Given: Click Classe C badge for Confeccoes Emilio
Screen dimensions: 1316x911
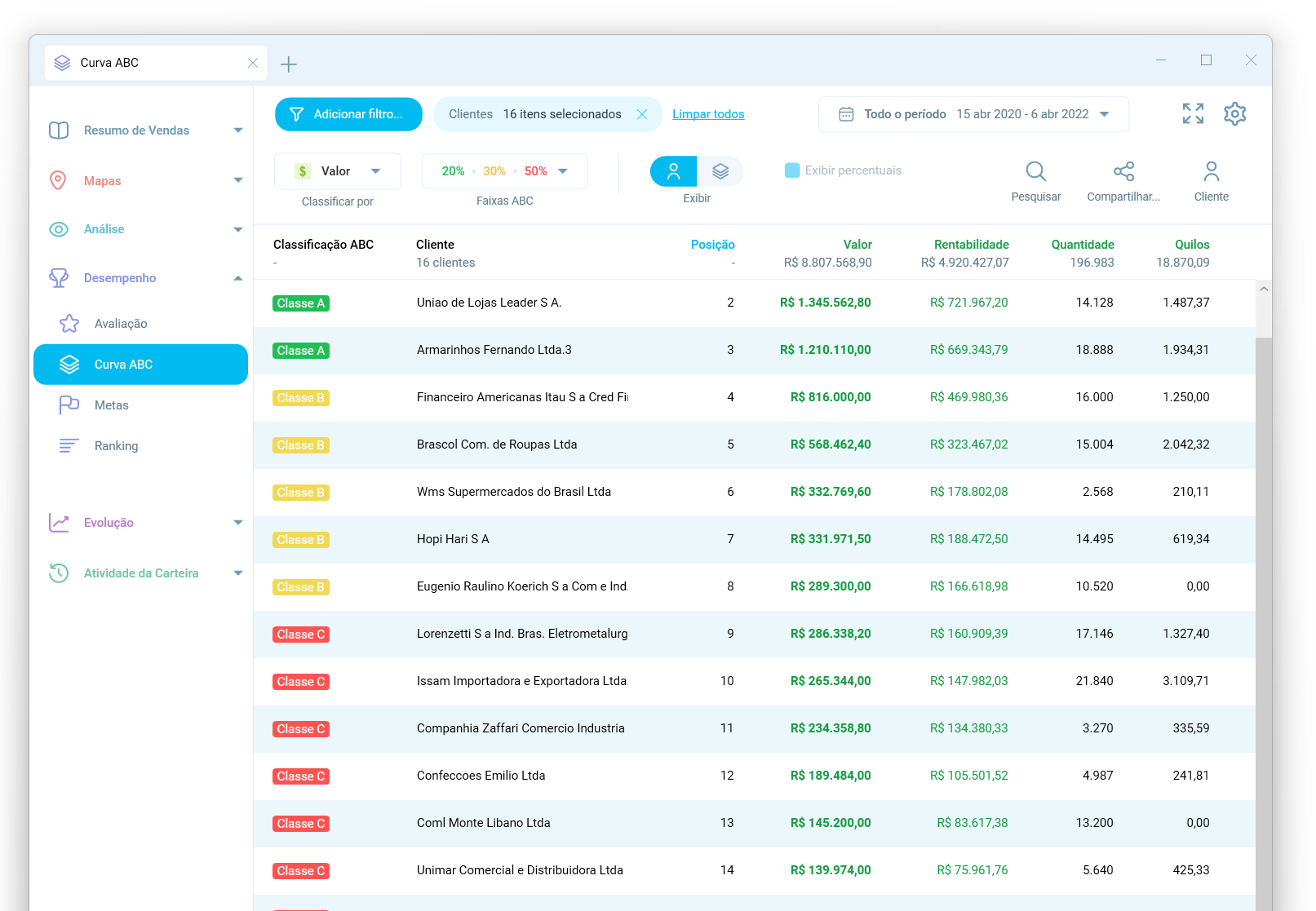Looking at the screenshot, I should pyautogui.click(x=301, y=776).
